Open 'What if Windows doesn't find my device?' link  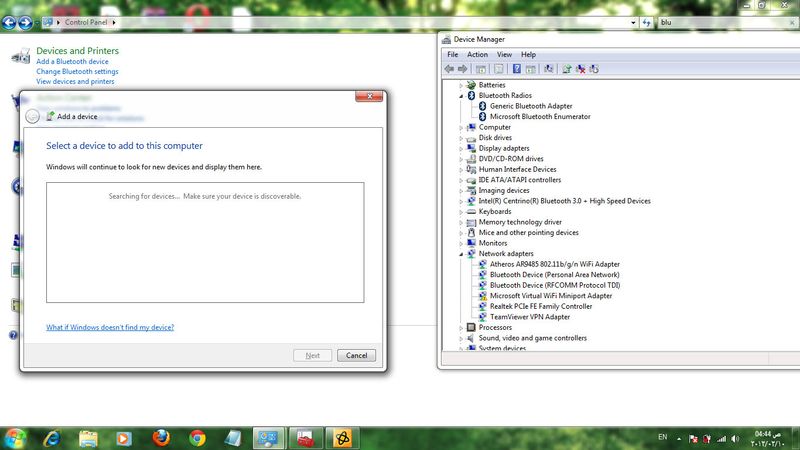(110, 327)
